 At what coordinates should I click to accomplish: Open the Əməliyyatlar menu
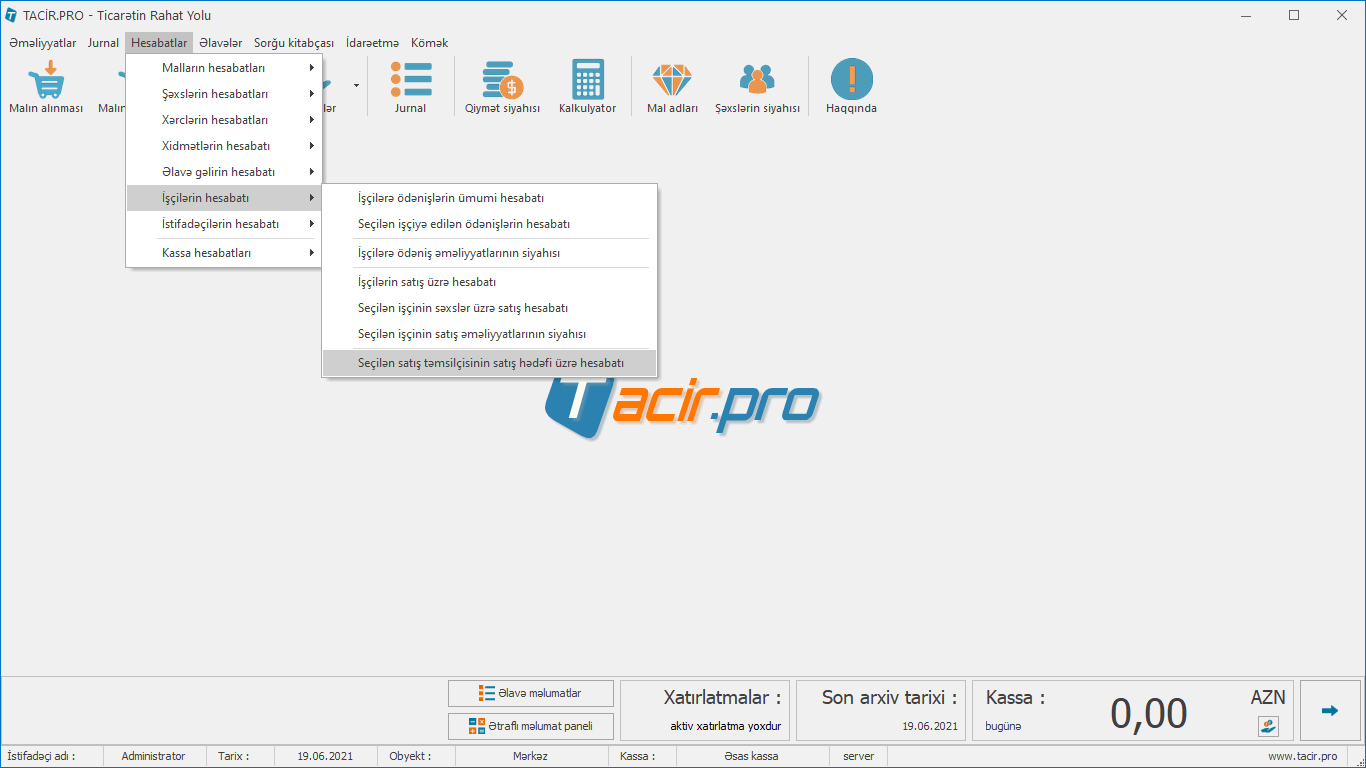[x=42, y=43]
